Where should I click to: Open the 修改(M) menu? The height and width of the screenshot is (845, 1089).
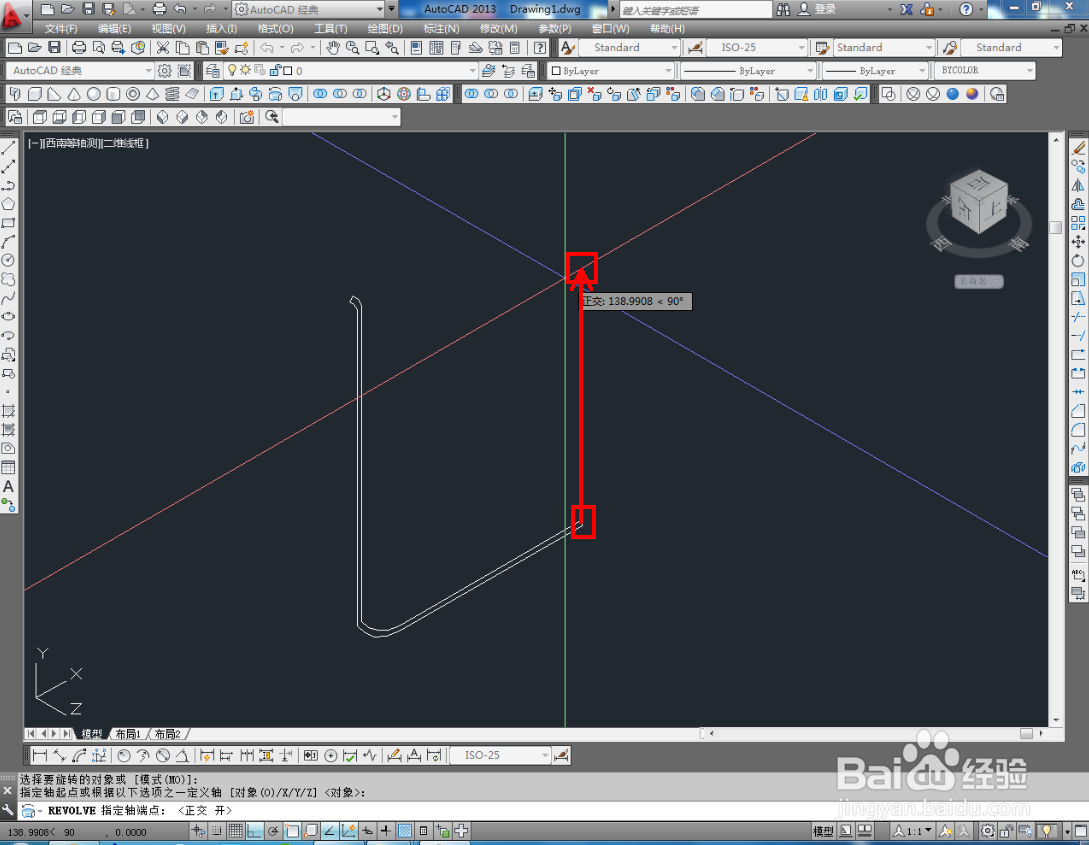pyautogui.click(x=499, y=28)
